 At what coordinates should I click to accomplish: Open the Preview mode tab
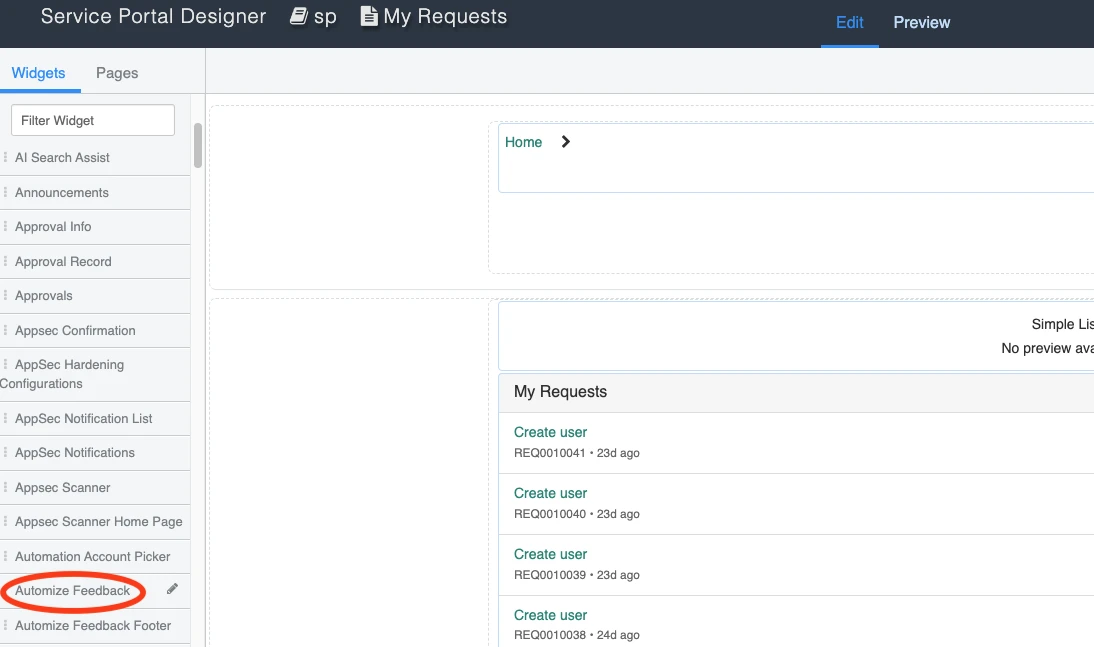coord(921,23)
